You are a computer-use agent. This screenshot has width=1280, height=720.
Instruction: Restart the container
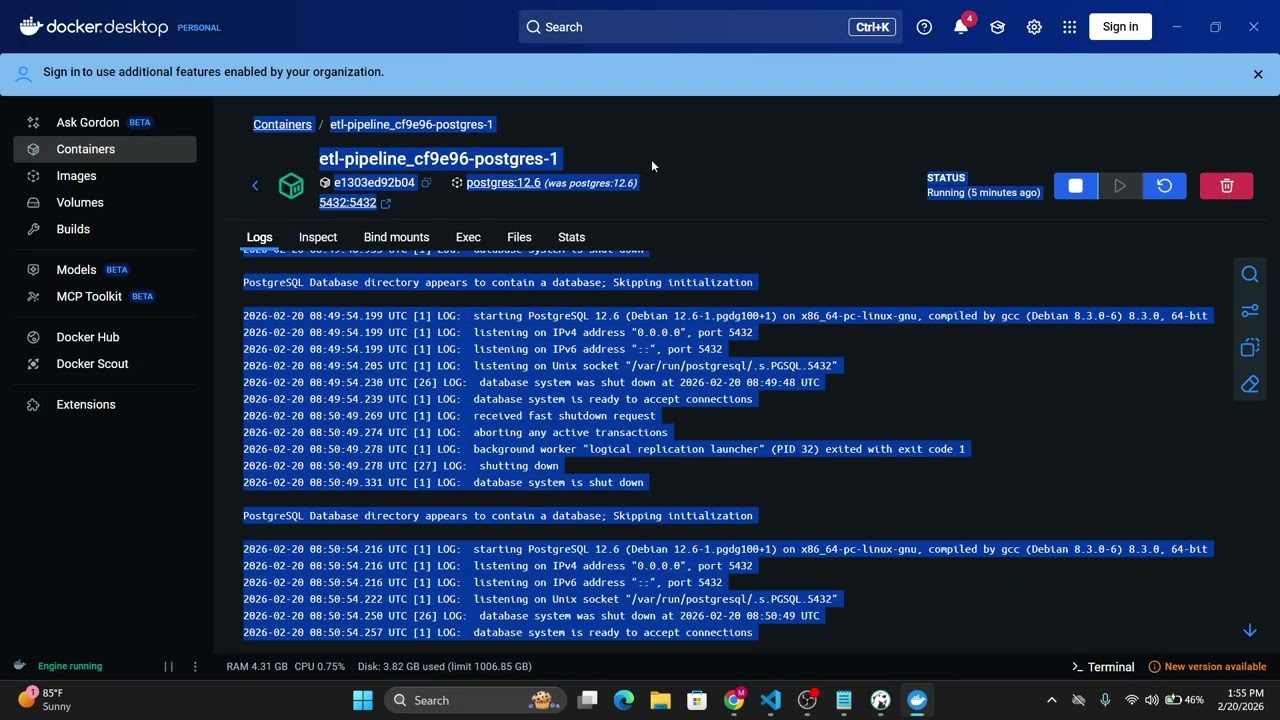1164,186
